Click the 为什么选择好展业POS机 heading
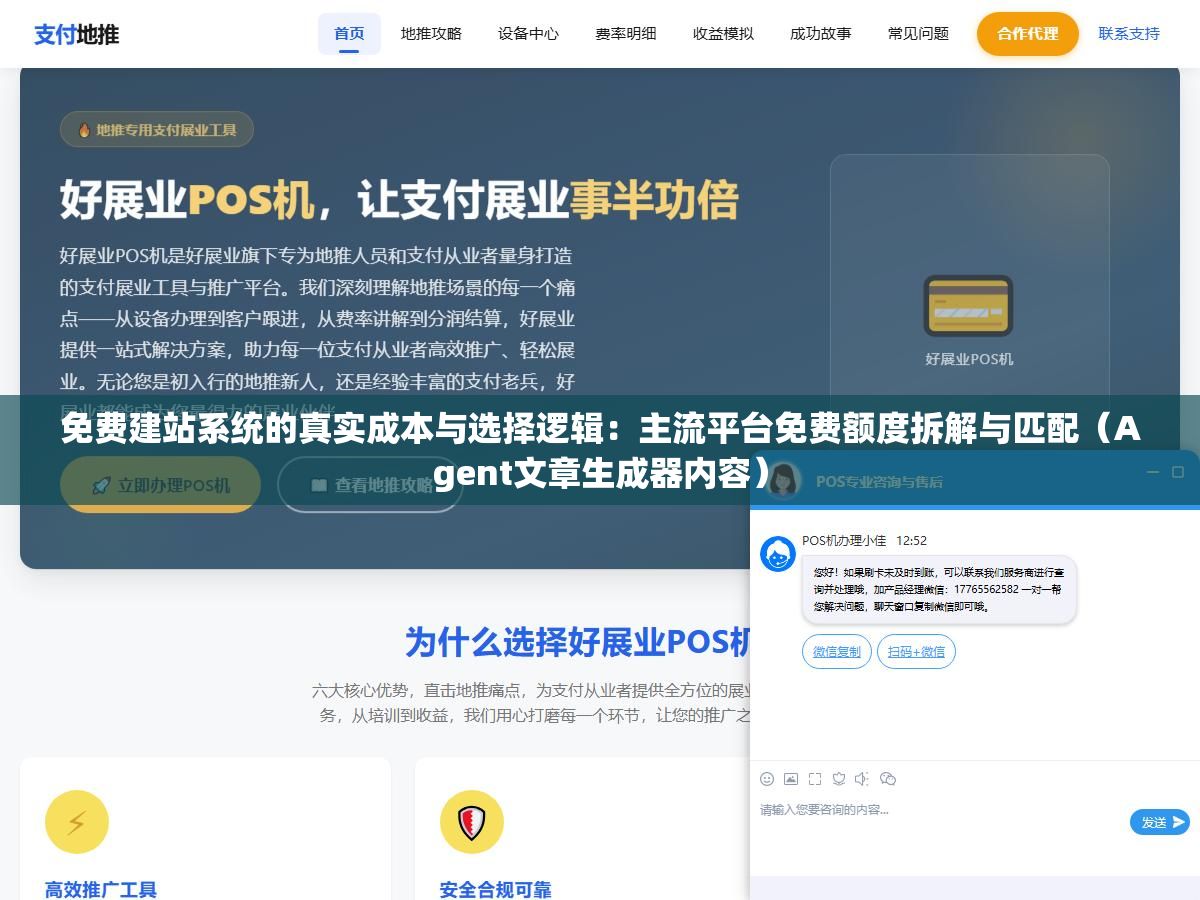Image resolution: width=1200 pixels, height=900 pixels. 578,642
